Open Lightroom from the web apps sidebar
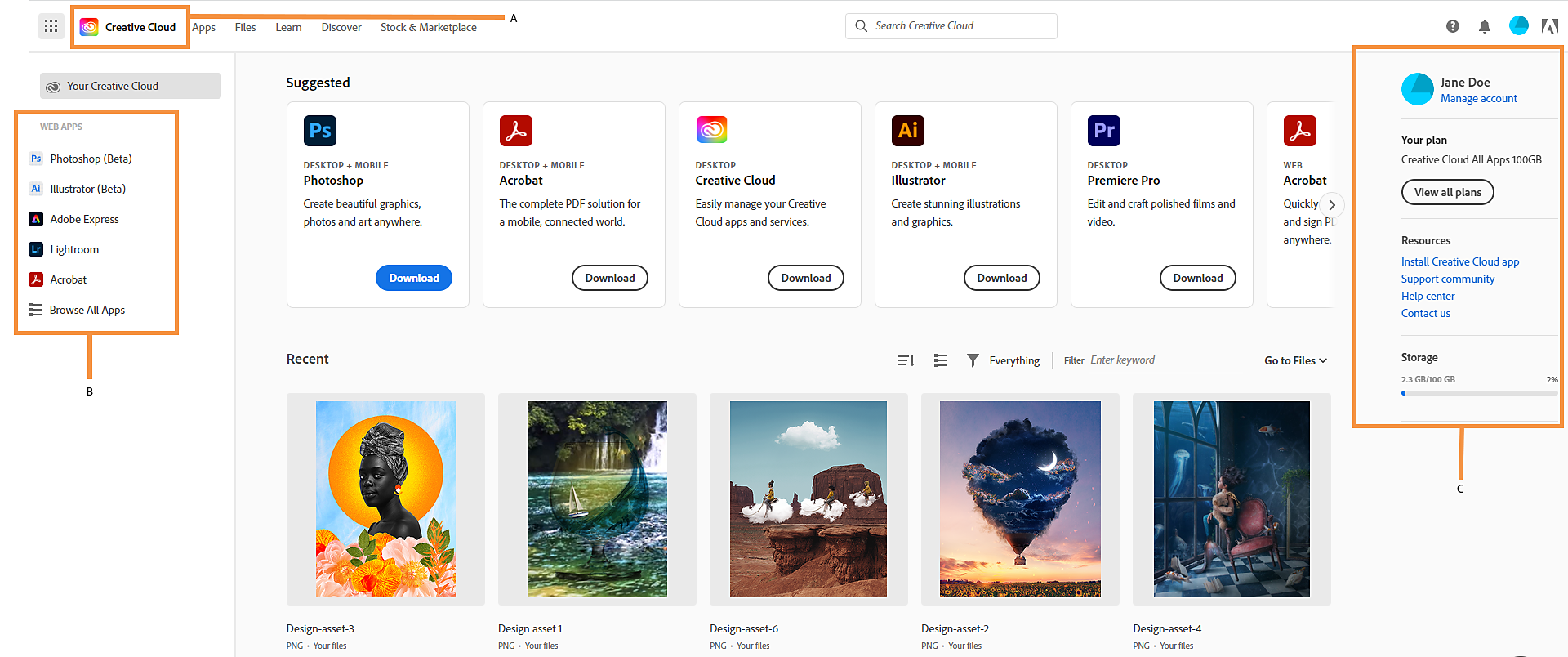Viewport: 1568px width, 657px height. [73, 249]
